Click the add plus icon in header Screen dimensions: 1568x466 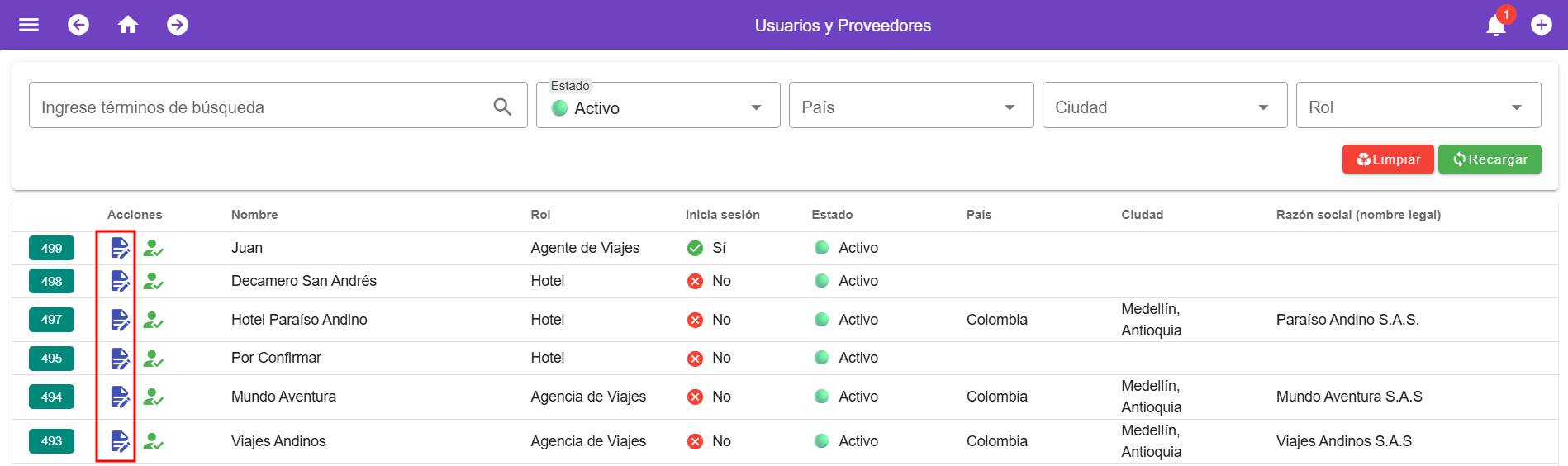(1541, 25)
